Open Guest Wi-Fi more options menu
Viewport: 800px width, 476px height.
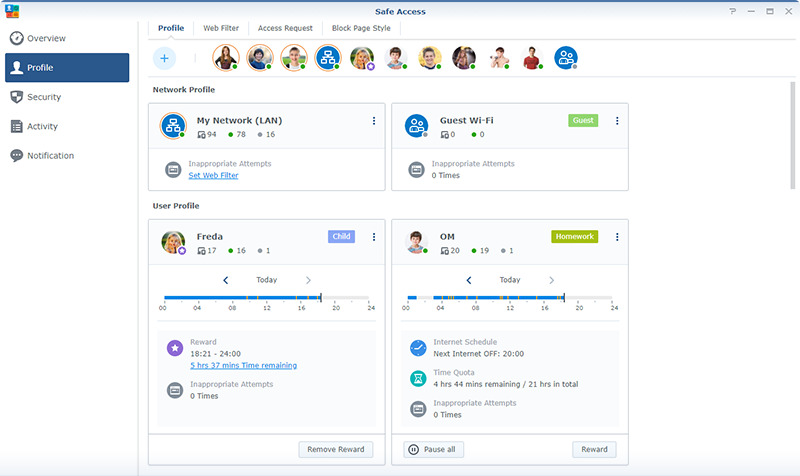click(617, 121)
